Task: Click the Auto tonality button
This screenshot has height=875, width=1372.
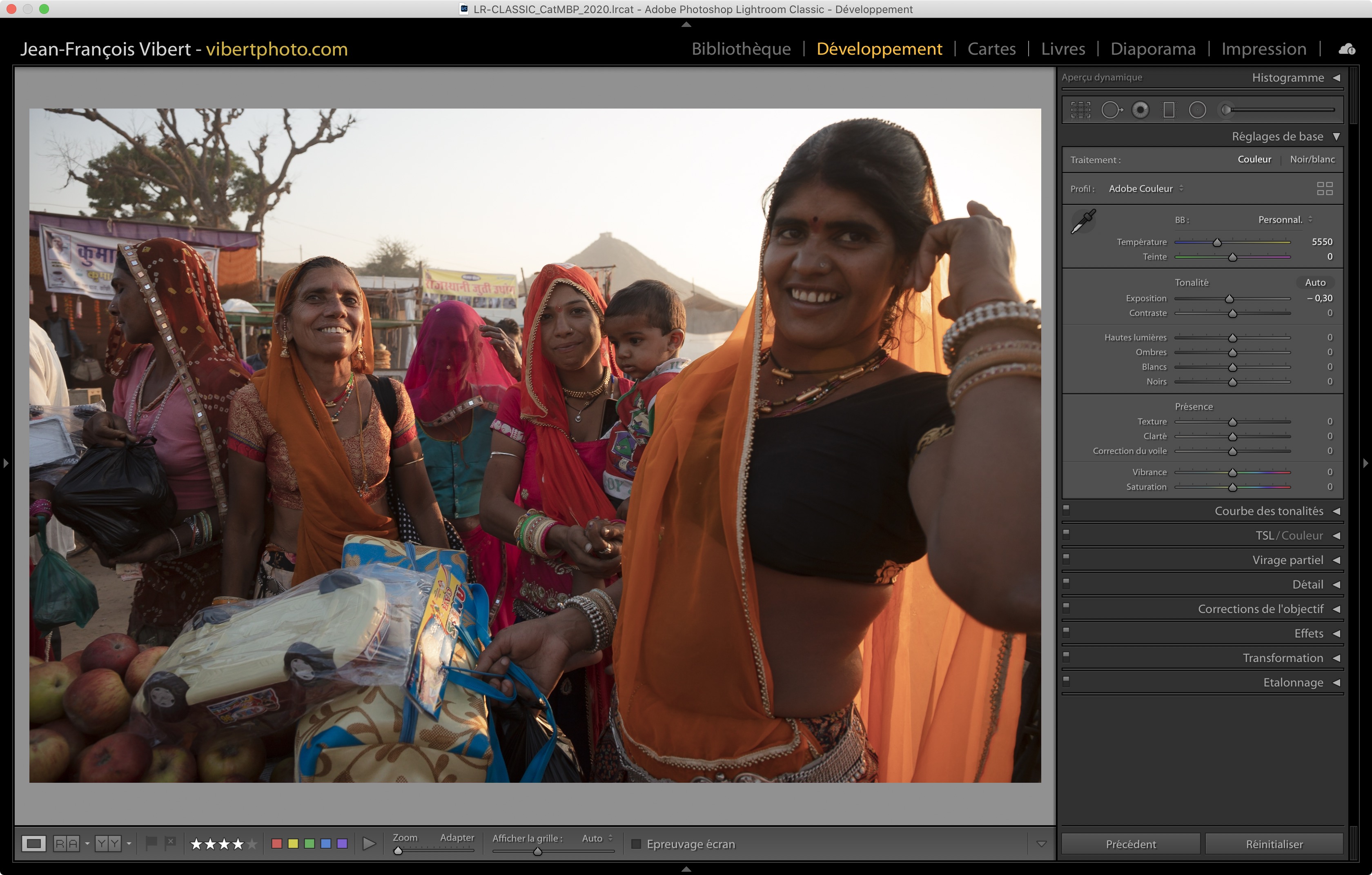Action: tap(1315, 282)
